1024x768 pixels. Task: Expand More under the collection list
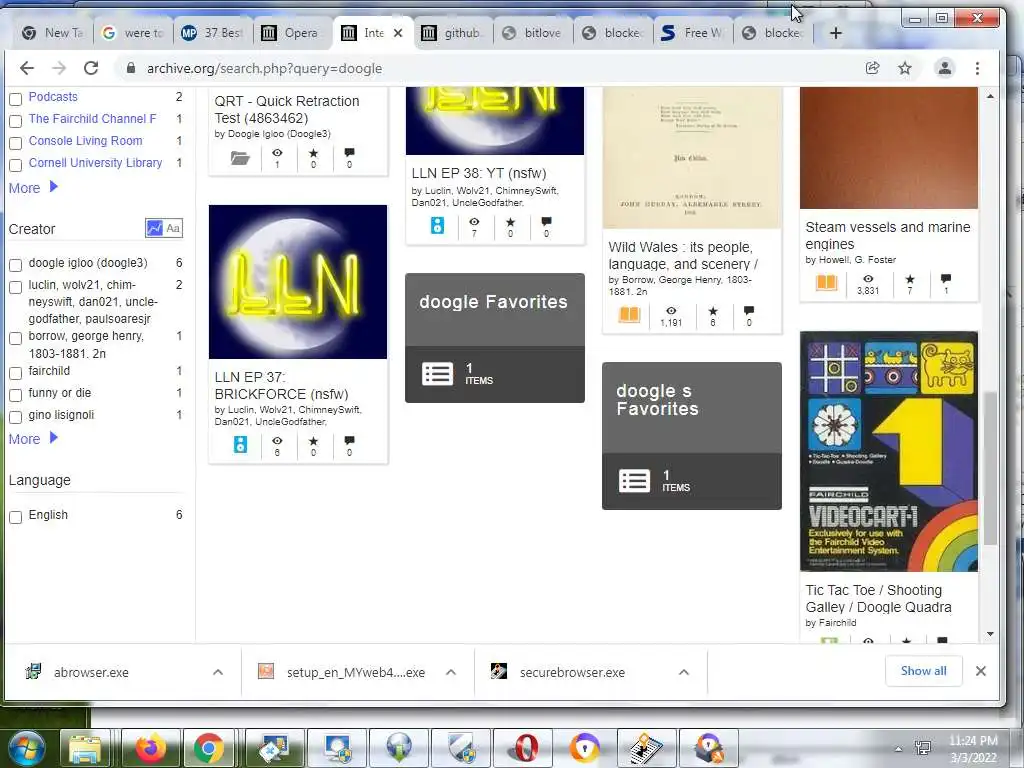click(x=33, y=187)
